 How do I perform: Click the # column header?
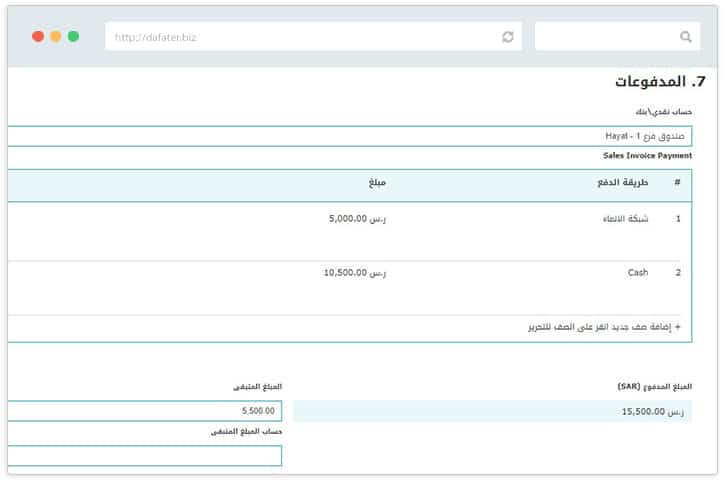pyautogui.click(x=677, y=183)
